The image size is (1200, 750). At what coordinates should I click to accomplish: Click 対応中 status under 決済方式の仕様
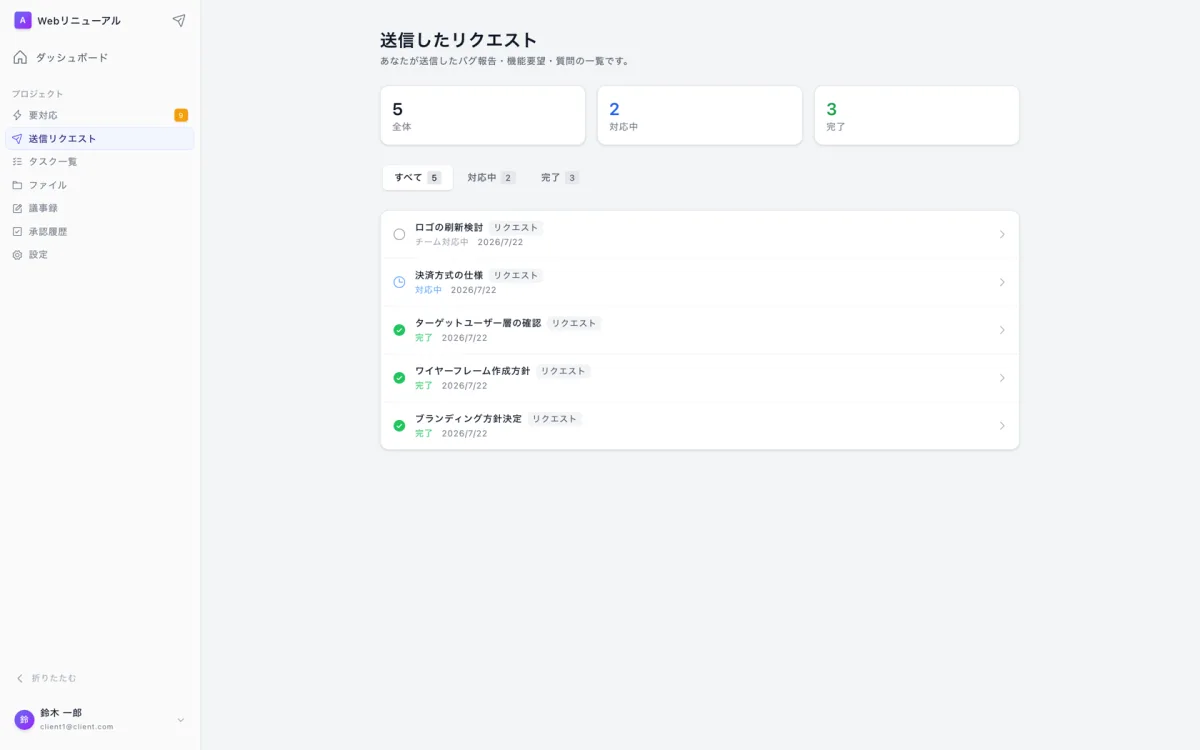click(x=428, y=290)
